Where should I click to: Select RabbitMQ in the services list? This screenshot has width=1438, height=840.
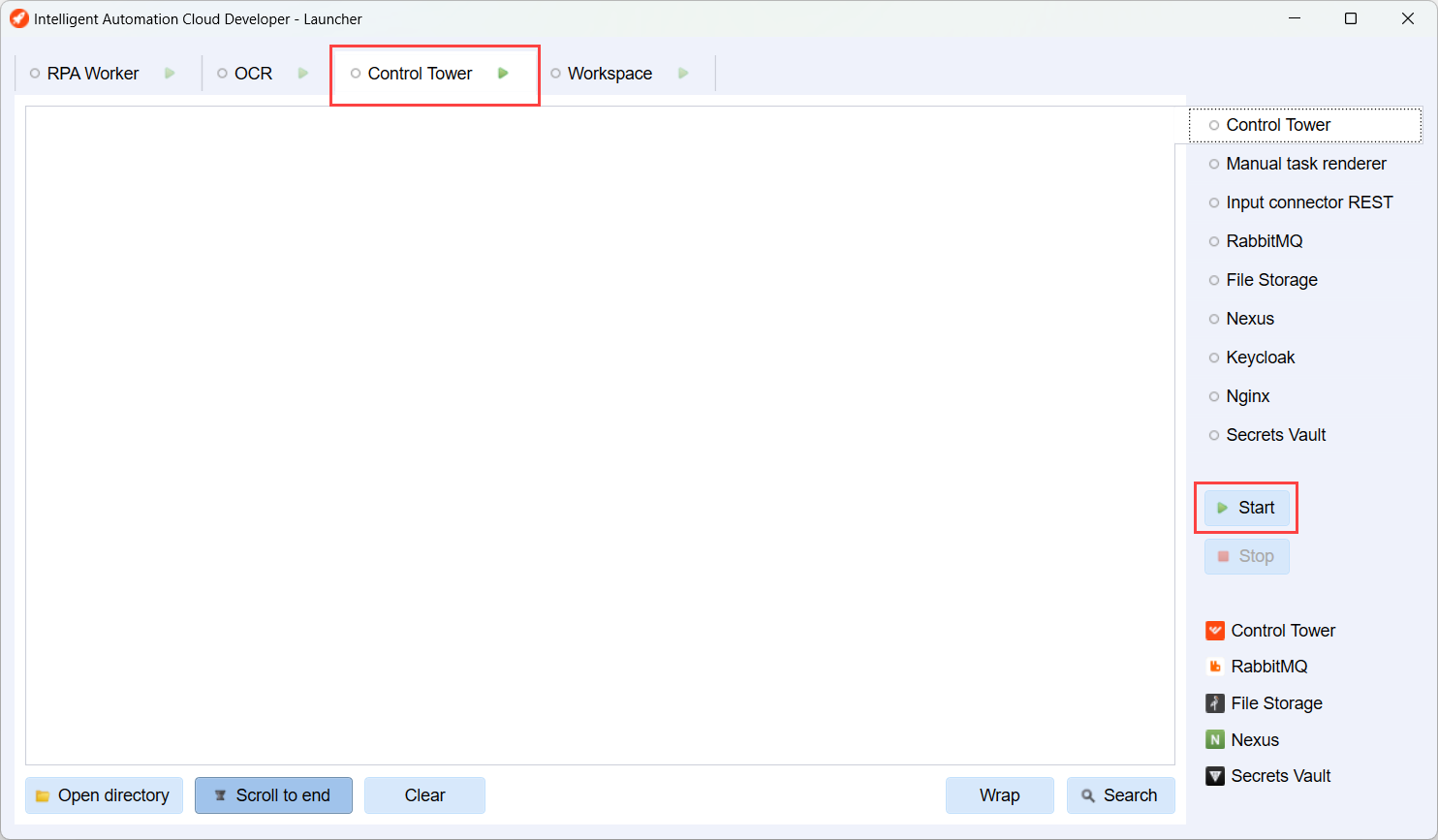tap(1305, 241)
